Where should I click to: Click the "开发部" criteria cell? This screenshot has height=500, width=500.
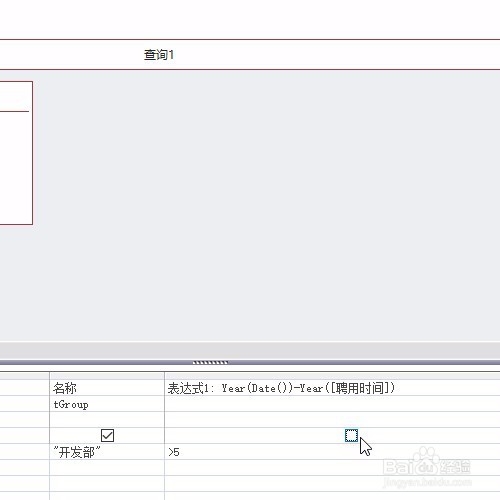[x=107, y=452]
